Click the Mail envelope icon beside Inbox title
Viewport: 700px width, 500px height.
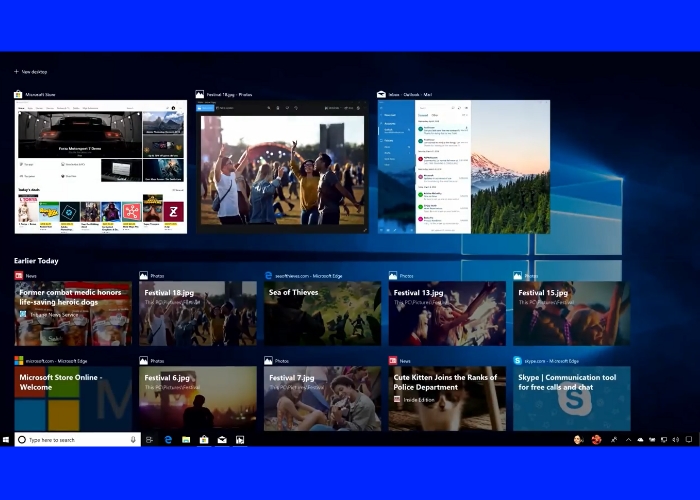tap(381, 94)
